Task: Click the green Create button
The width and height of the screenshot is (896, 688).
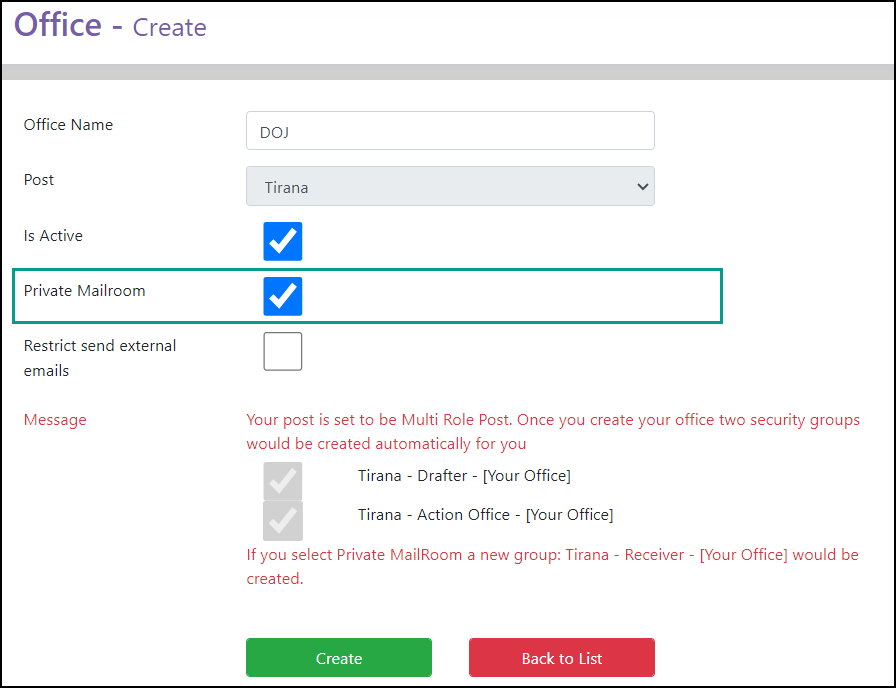Action: coord(339,658)
